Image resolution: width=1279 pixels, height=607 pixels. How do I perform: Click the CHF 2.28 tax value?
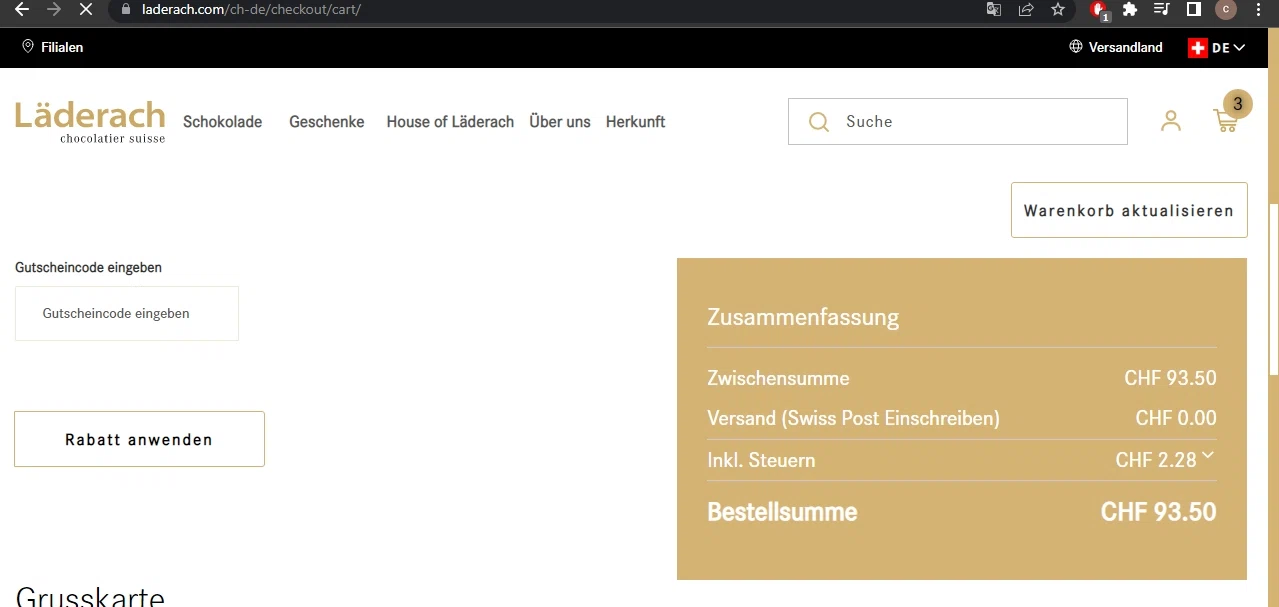tap(1156, 460)
